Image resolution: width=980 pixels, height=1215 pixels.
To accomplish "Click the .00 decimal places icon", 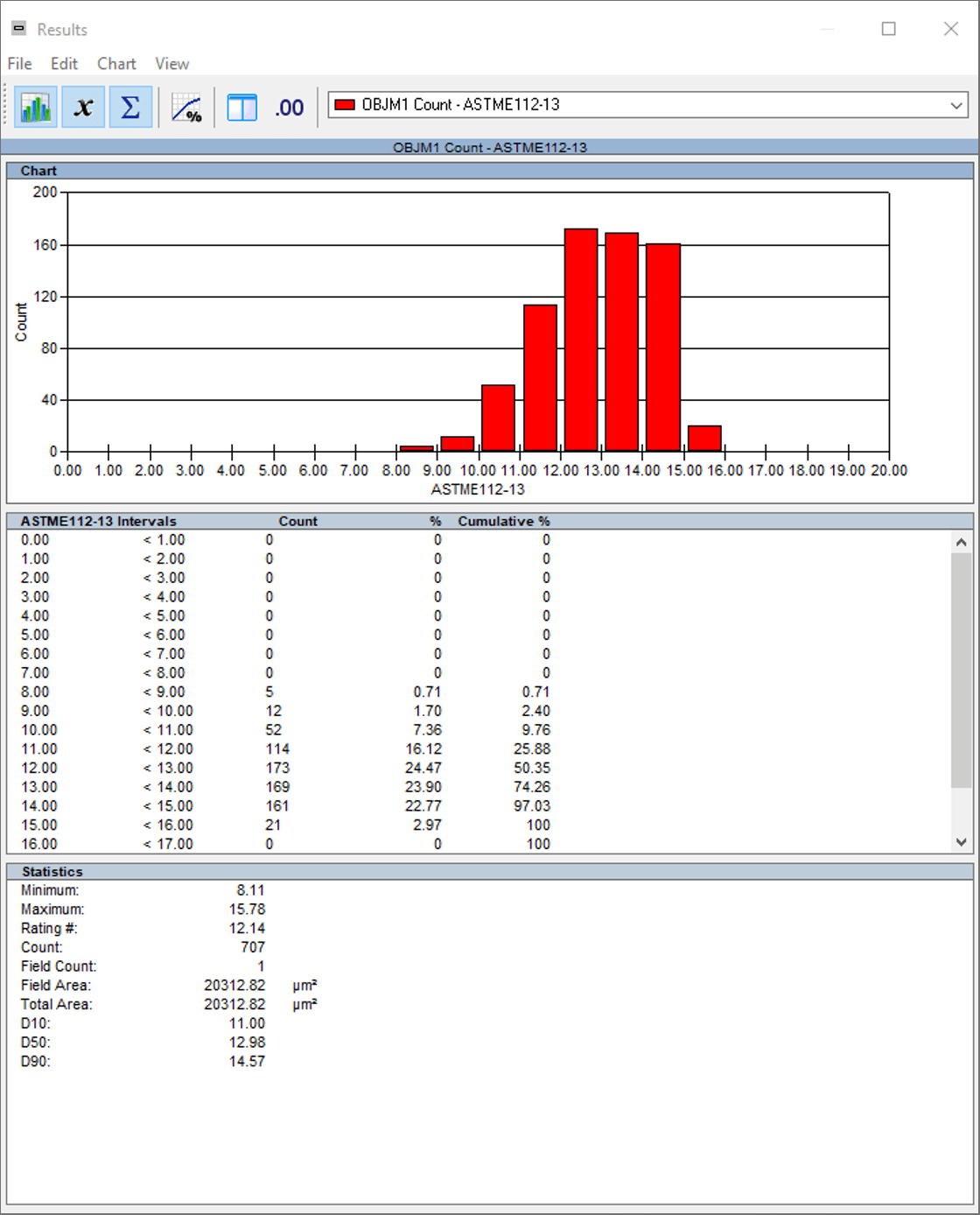I will click(x=289, y=108).
